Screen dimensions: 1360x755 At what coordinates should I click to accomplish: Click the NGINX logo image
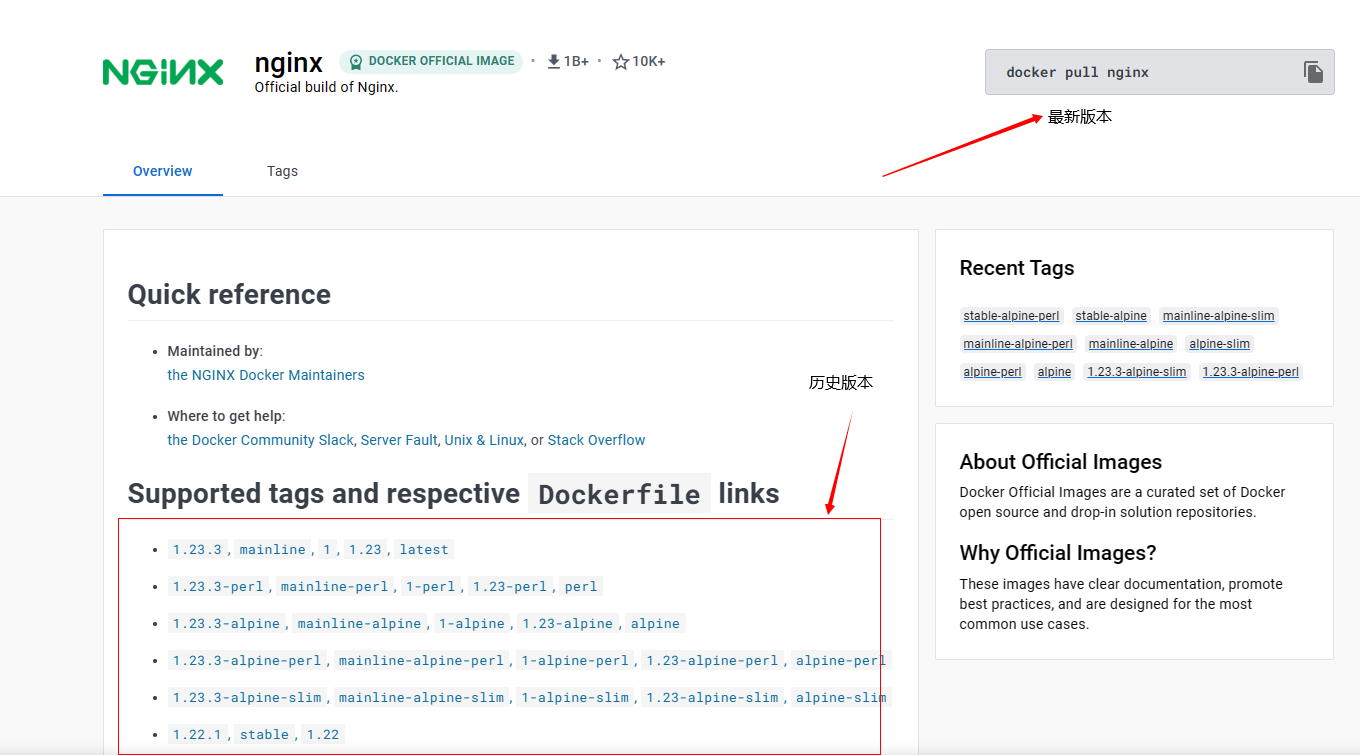163,72
